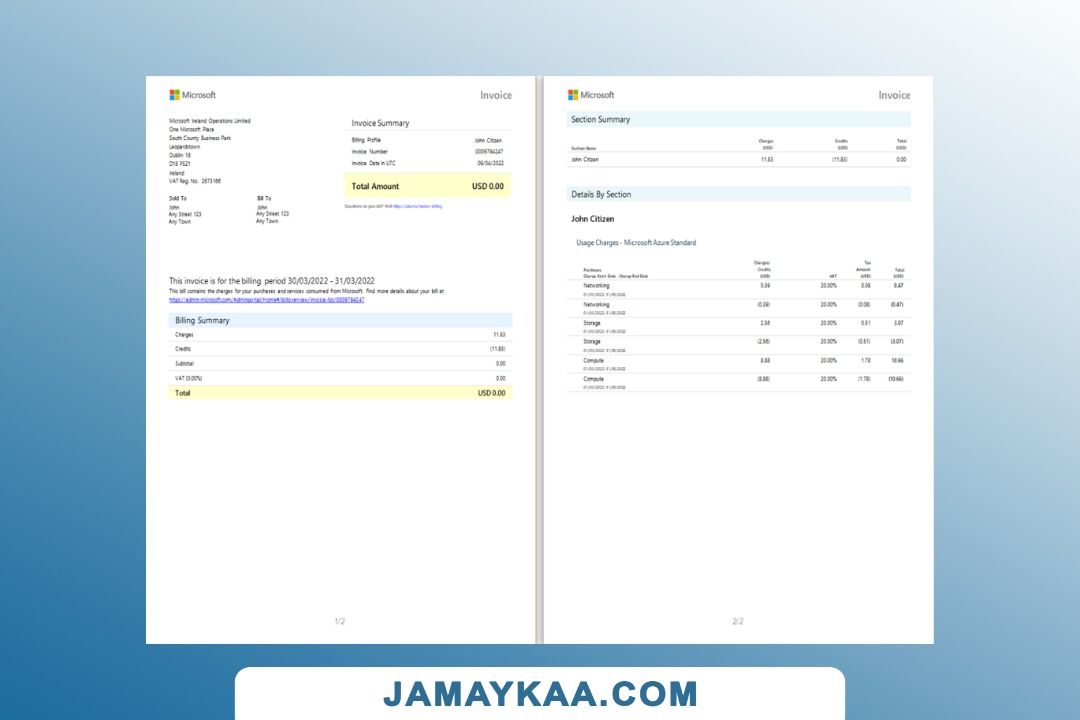This screenshot has width=1080, height=720.
Task: Click Usage Charges - Microsoft Azure Standard heading
Action: tap(635, 243)
